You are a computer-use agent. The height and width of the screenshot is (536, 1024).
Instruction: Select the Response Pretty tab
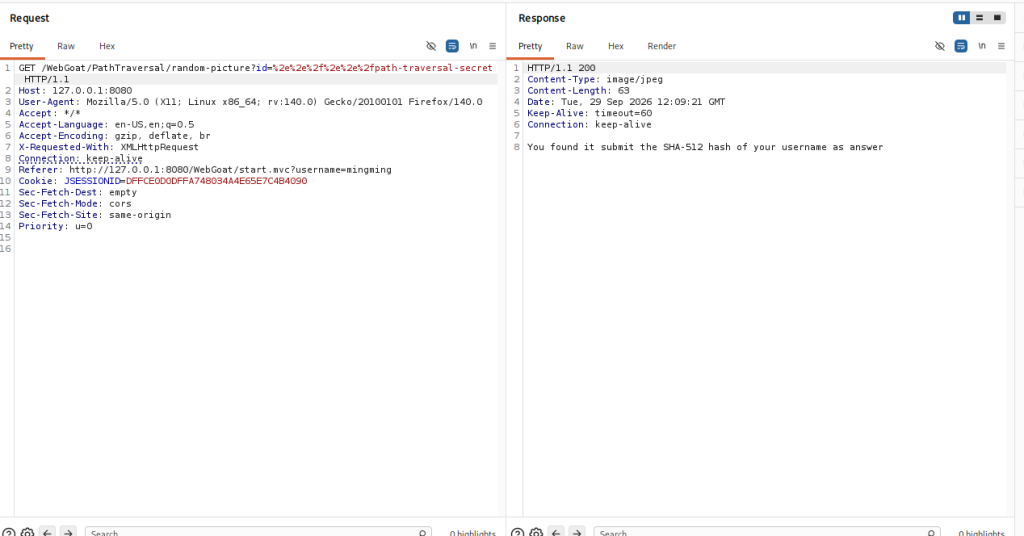tap(530, 46)
